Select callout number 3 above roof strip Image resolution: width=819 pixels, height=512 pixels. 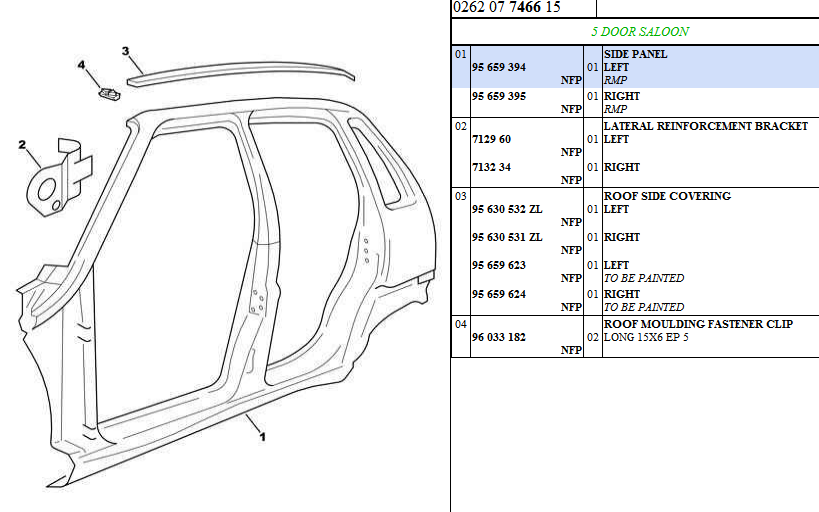coord(125,50)
